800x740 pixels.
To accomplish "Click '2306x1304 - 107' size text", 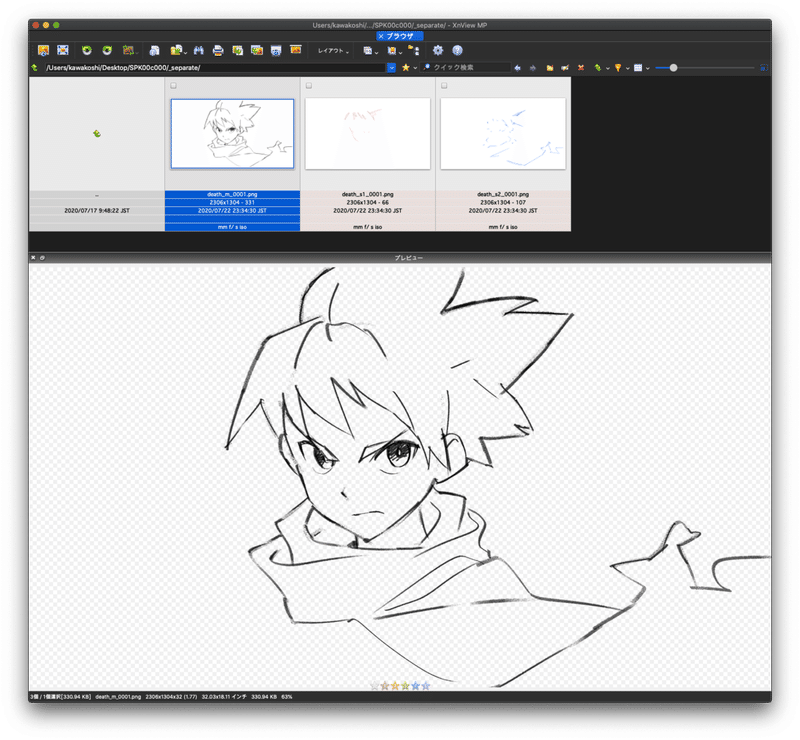I will tap(503, 203).
